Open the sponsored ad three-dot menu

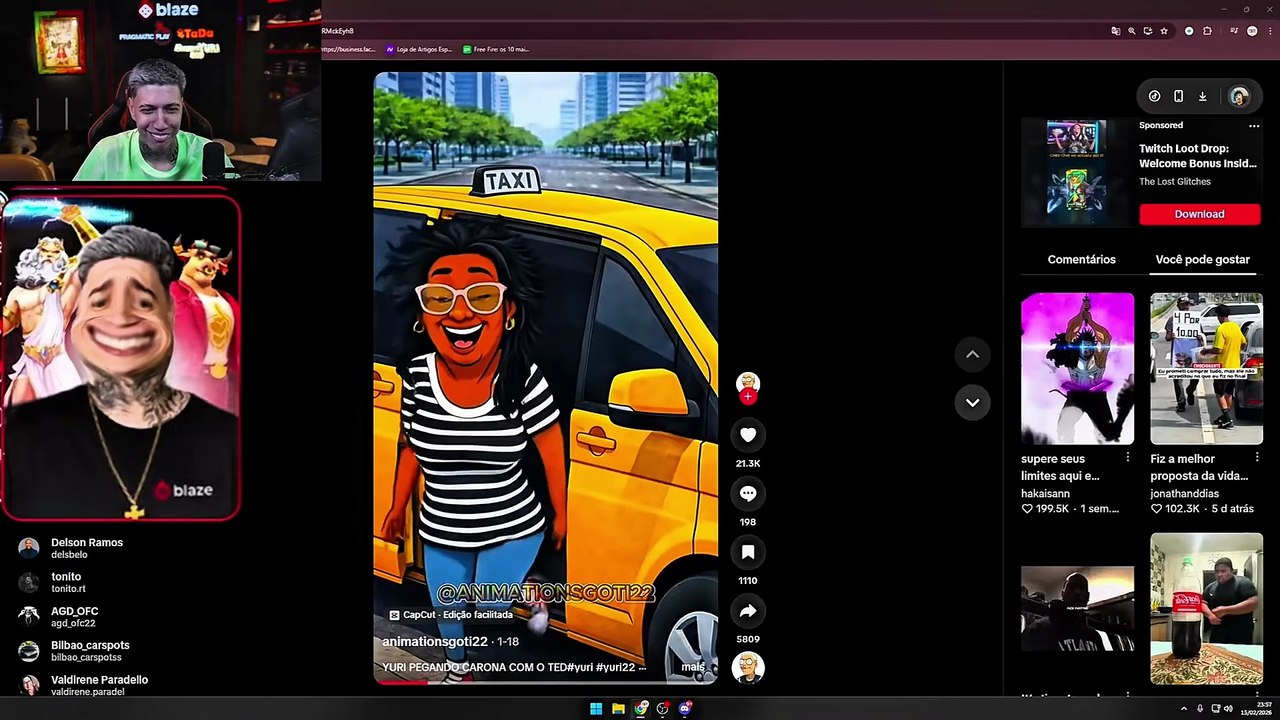click(x=1254, y=126)
